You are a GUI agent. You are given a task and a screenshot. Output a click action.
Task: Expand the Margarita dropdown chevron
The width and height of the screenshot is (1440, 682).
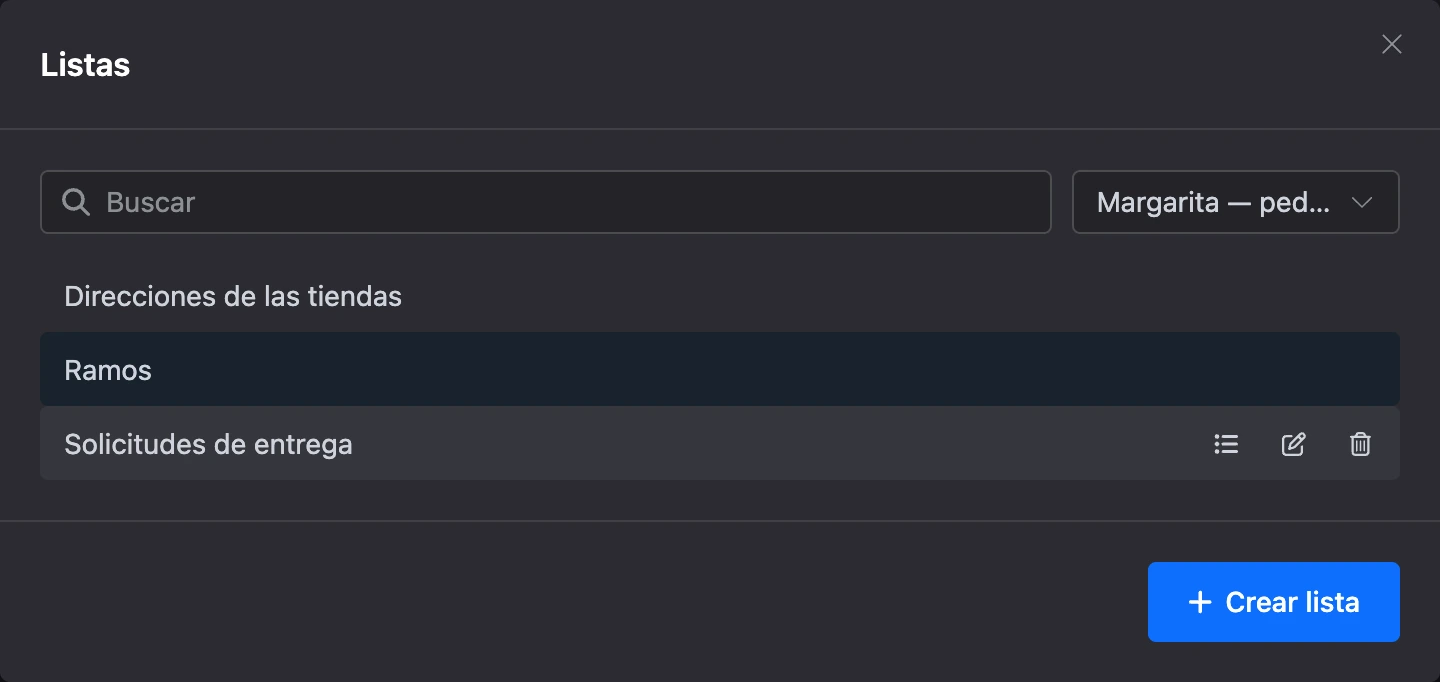pos(1361,202)
